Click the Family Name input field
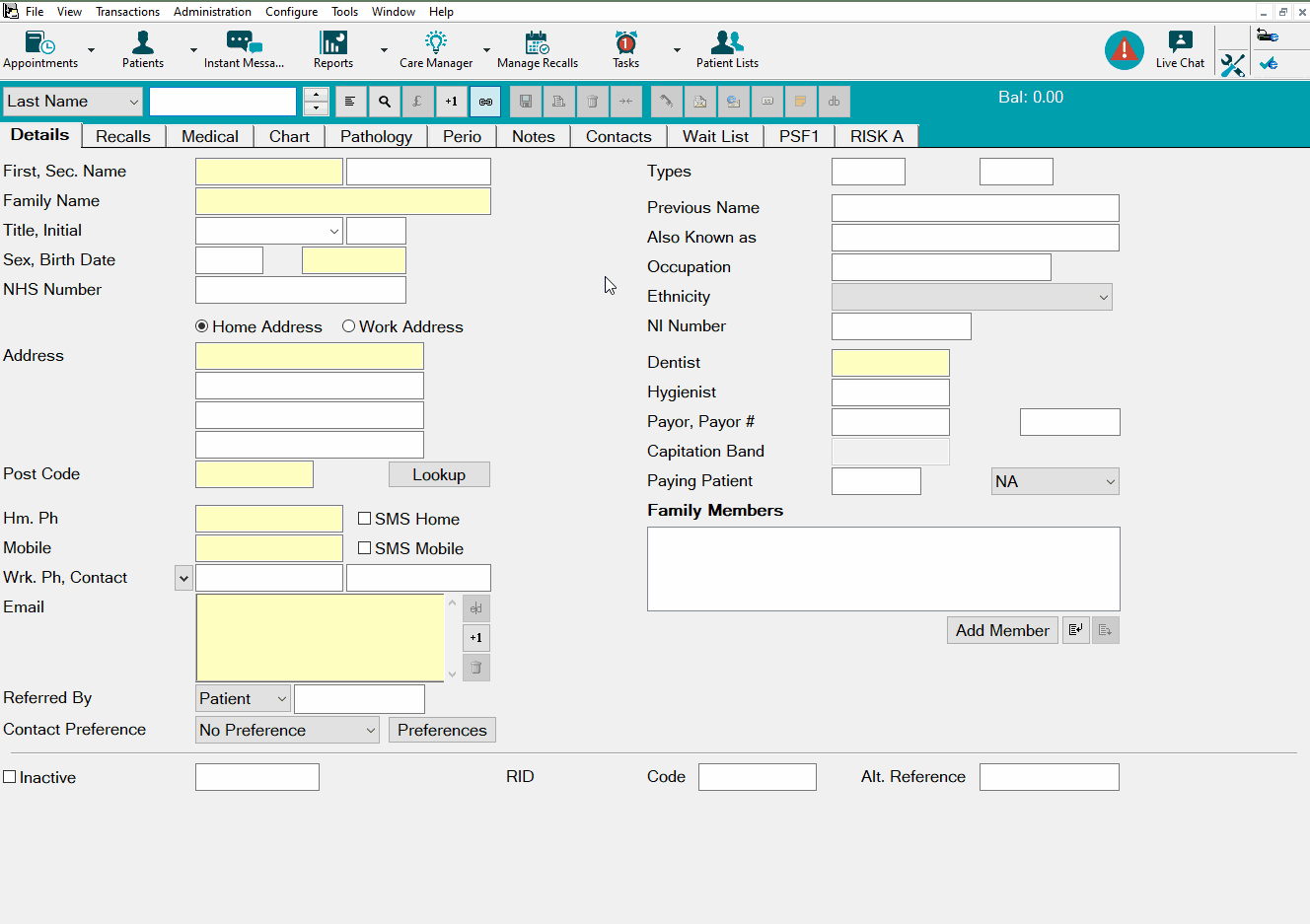Viewport: 1310px width, 924px height. pyautogui.click(x=343, y=201)
